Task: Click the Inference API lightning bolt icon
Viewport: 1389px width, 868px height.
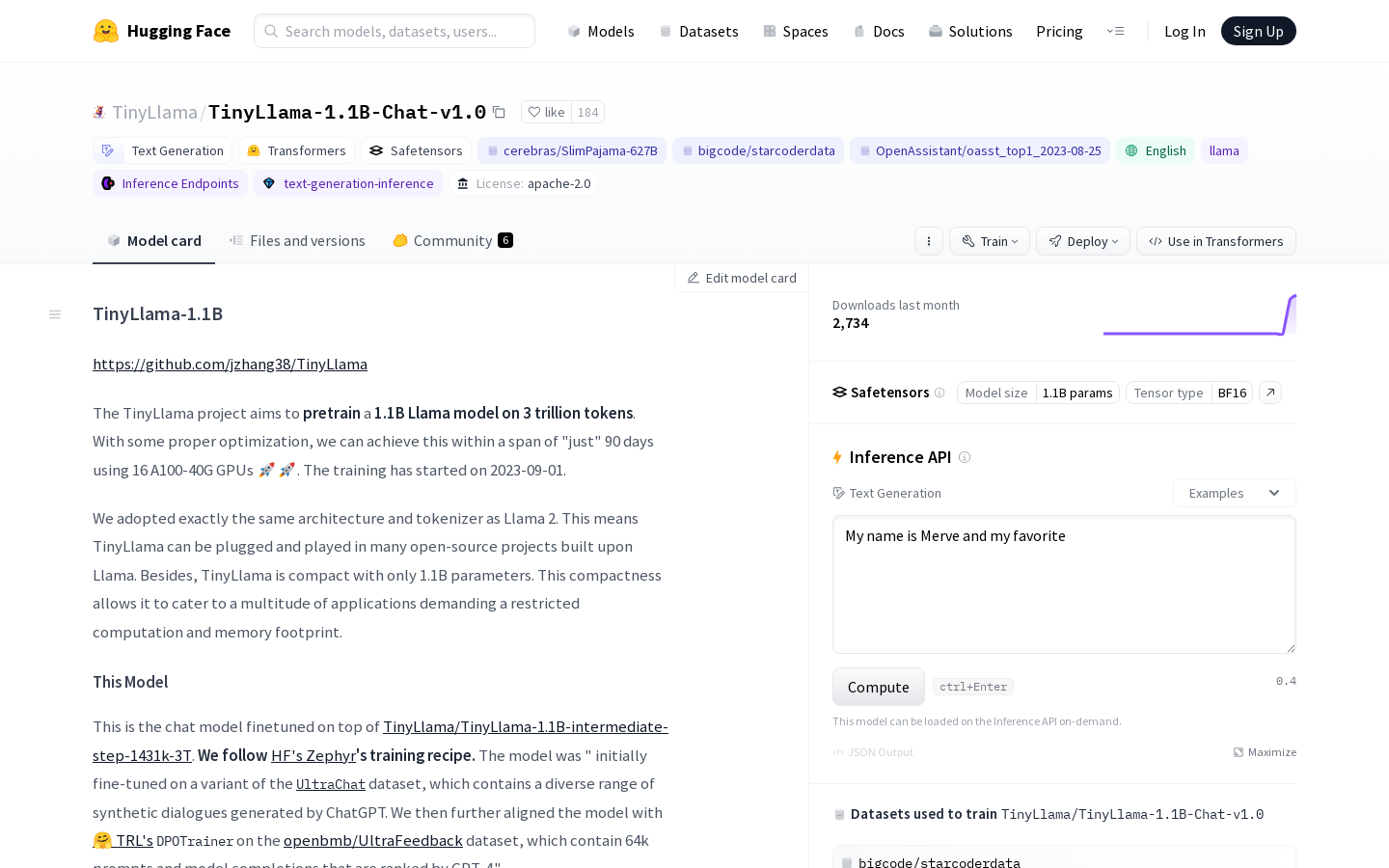Action: click(837, 457)
